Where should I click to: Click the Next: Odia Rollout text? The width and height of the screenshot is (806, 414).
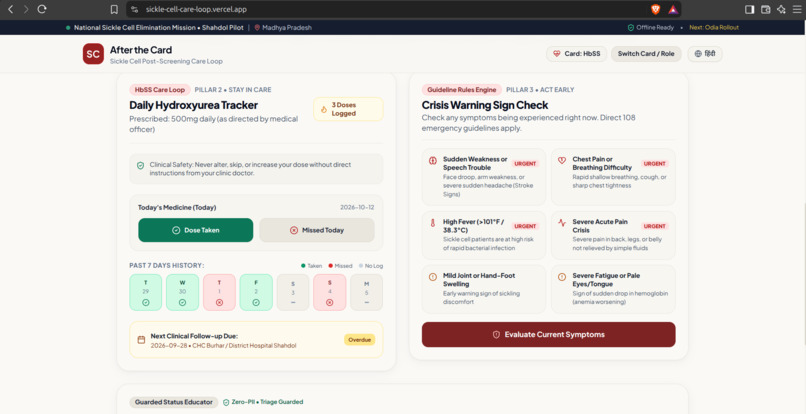[x=713, y=28]
